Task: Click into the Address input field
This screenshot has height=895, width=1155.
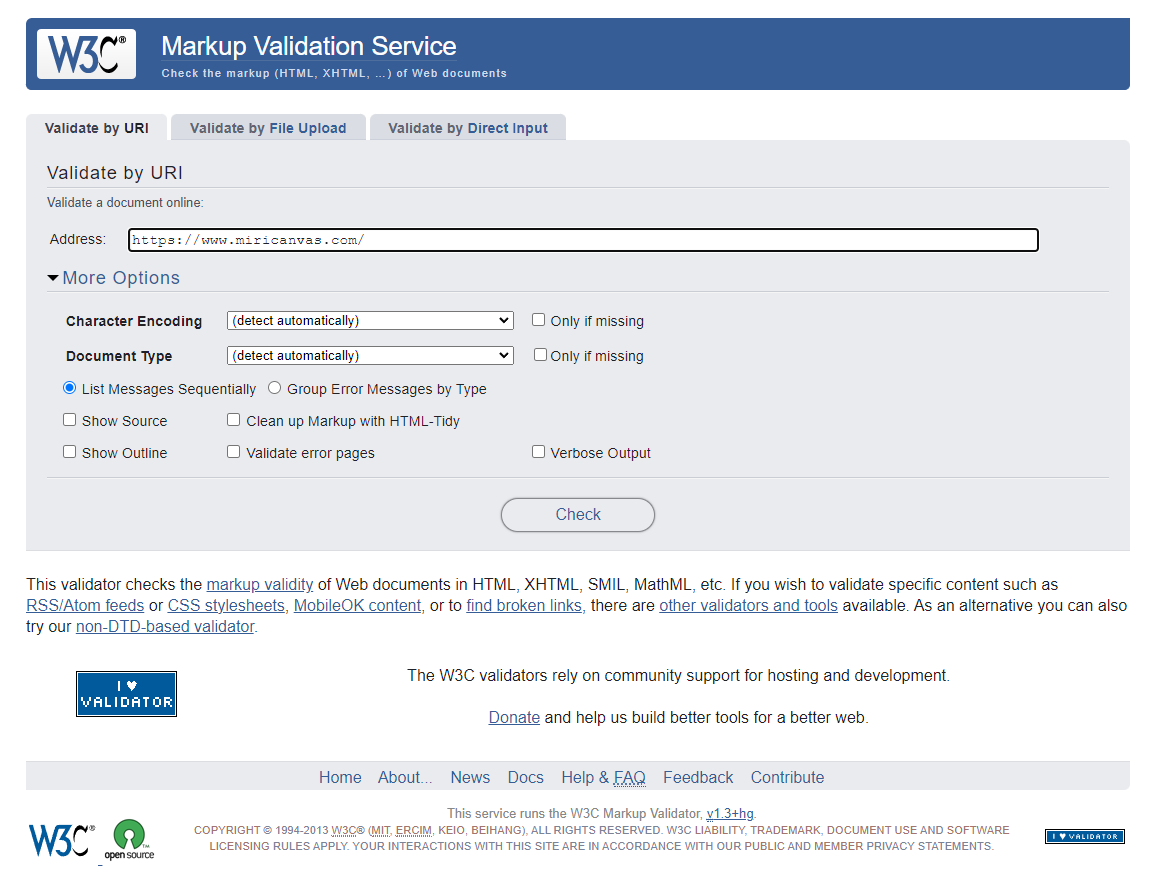Action: pos(583,240)
